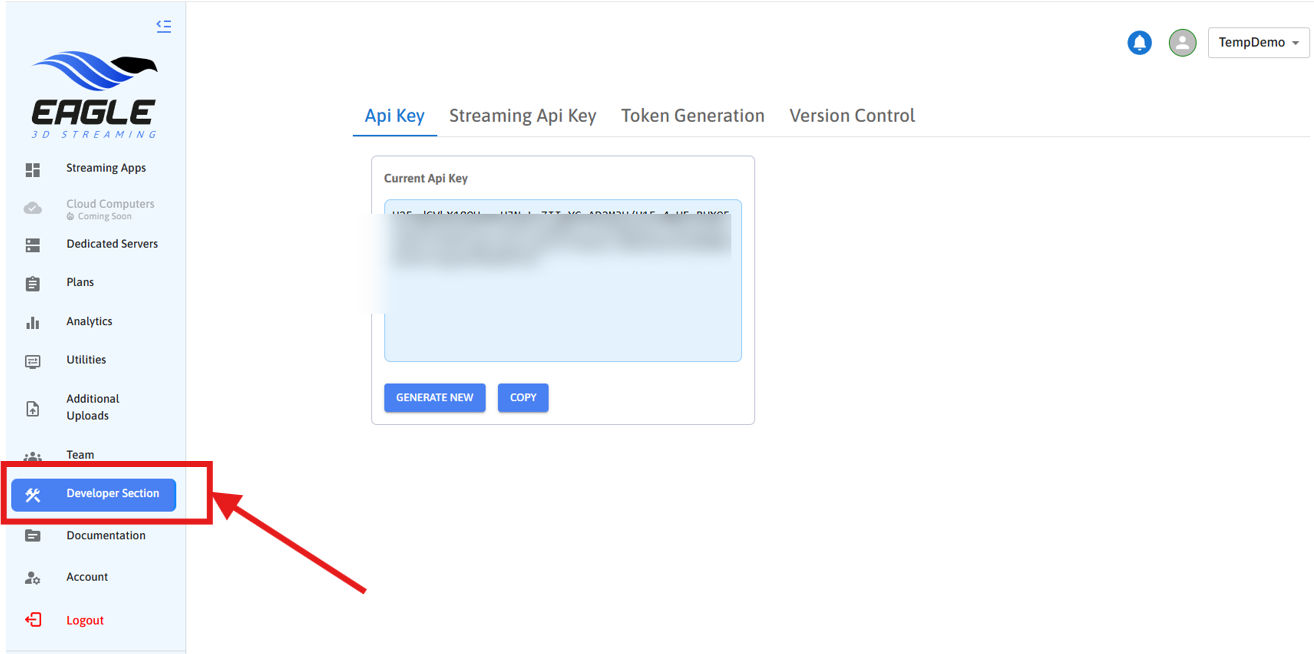Expand the TempDemo account dropdown
Image resolution: width=1314 pixels, height=654 pixels.
point(1258,43)
